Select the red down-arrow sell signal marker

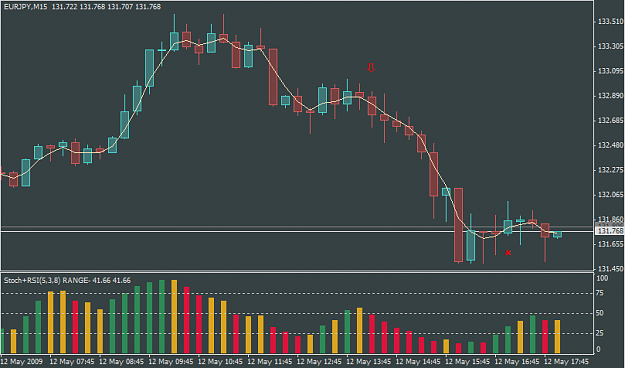[371, 68]
